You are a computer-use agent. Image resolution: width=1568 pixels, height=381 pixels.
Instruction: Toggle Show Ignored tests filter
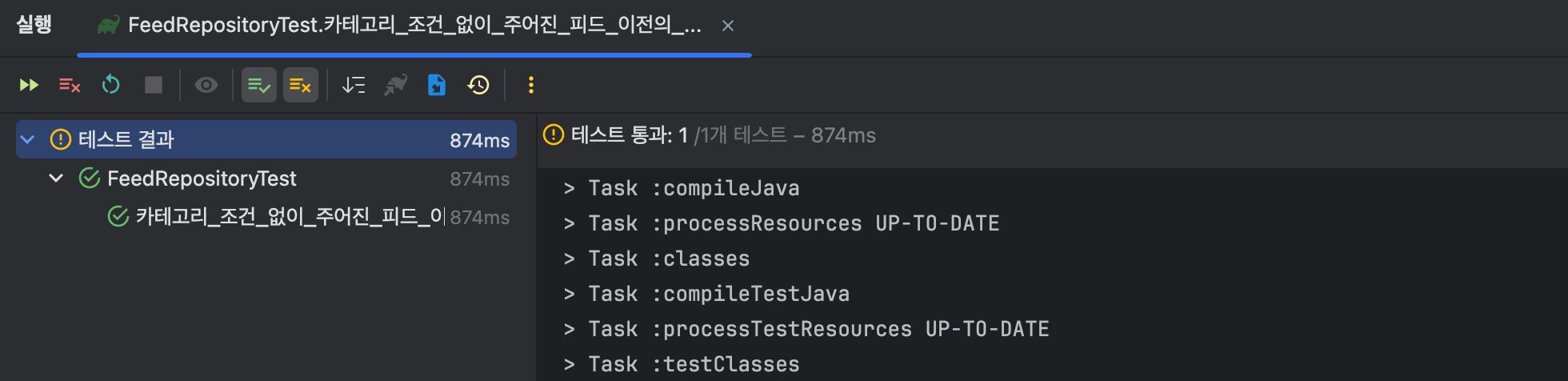click(x=301, y=85)
